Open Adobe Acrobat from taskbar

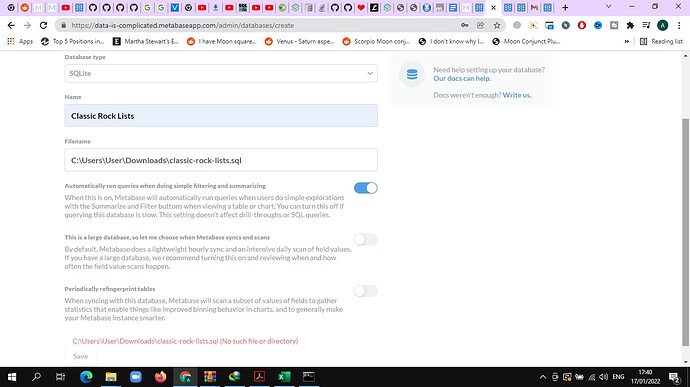[259, 377]
